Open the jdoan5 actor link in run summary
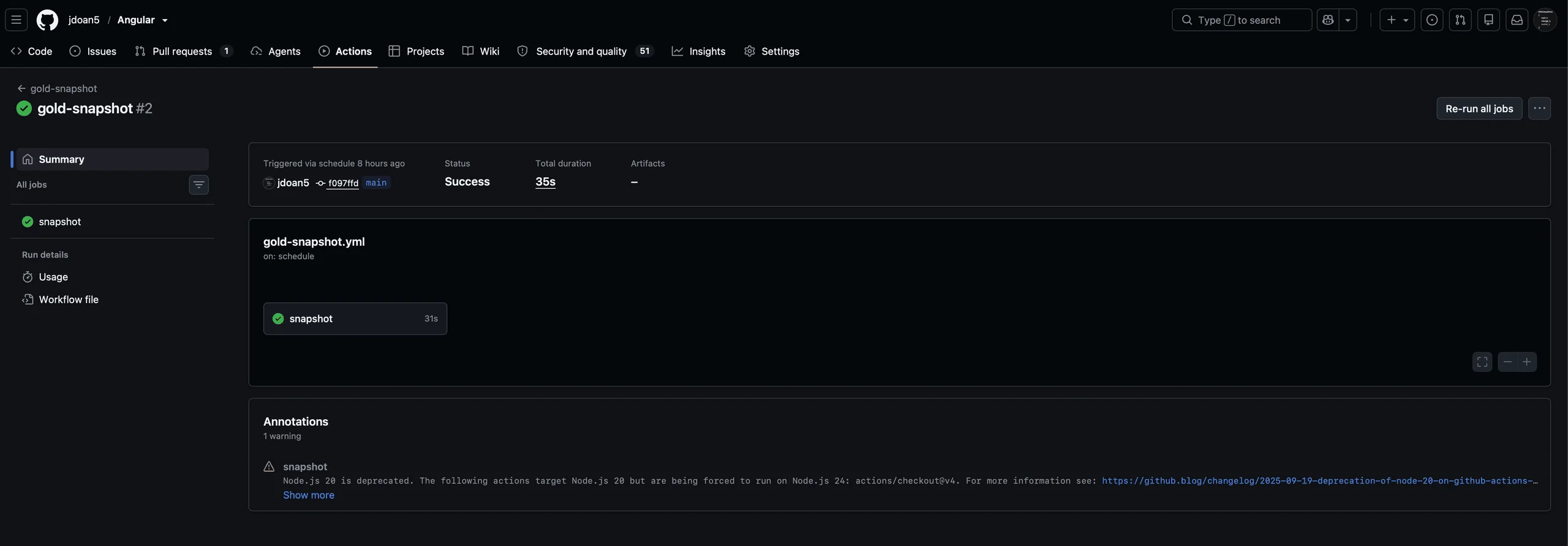Image resolution: width=1568 pixels, height=546 pixels. 293,183
